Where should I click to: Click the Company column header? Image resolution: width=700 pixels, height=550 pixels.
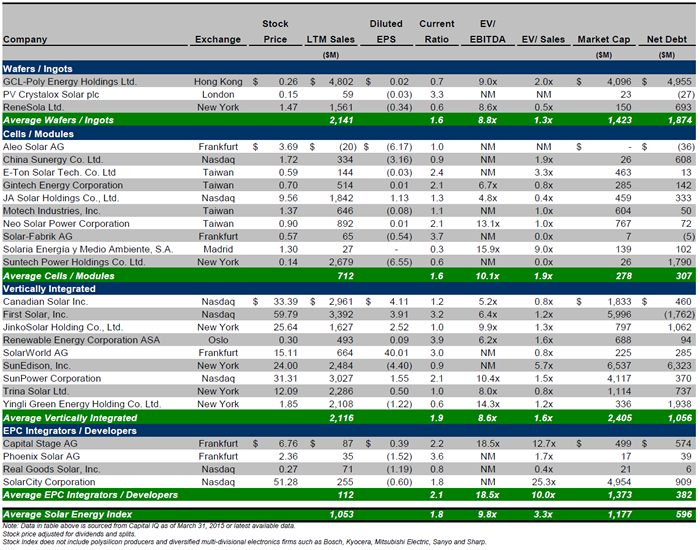click(25, 39)
